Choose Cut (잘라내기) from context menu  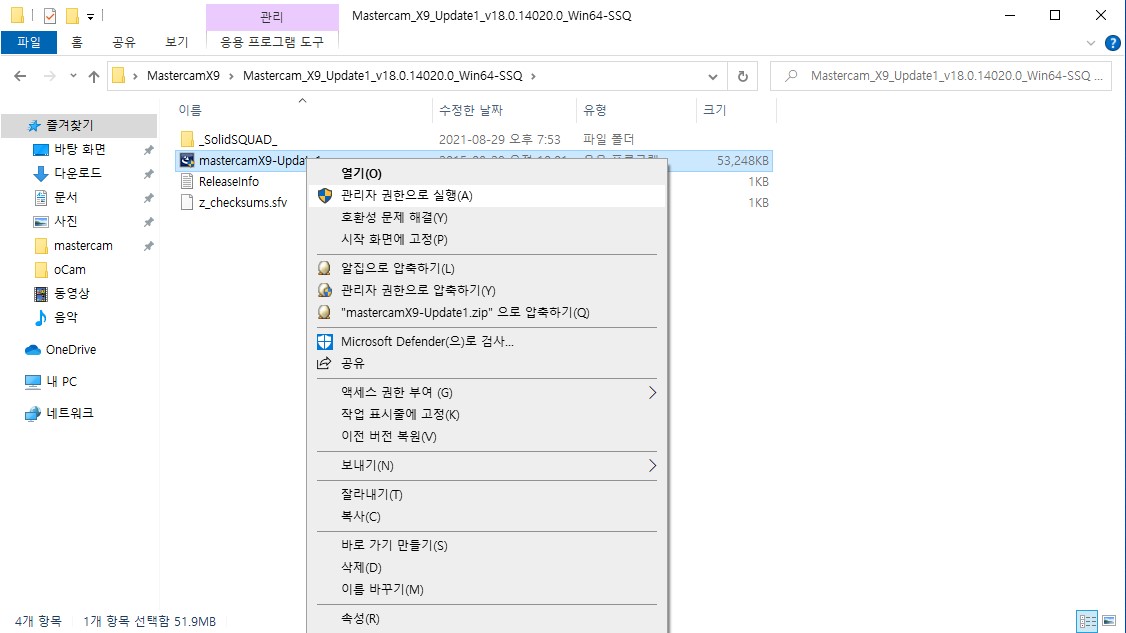[487, 494]
